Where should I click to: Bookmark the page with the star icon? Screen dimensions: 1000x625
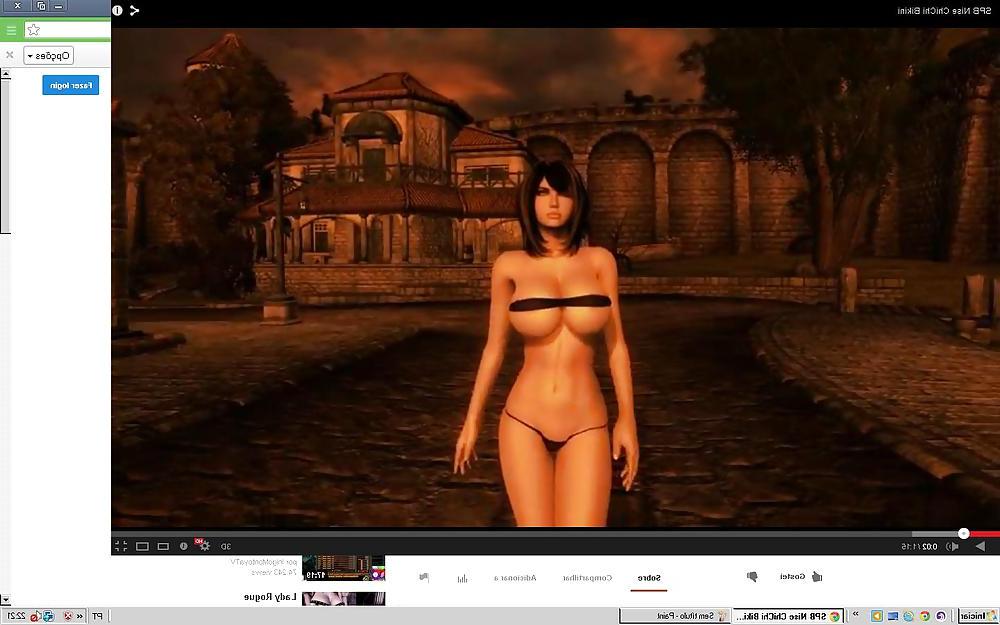pos(34,30)
